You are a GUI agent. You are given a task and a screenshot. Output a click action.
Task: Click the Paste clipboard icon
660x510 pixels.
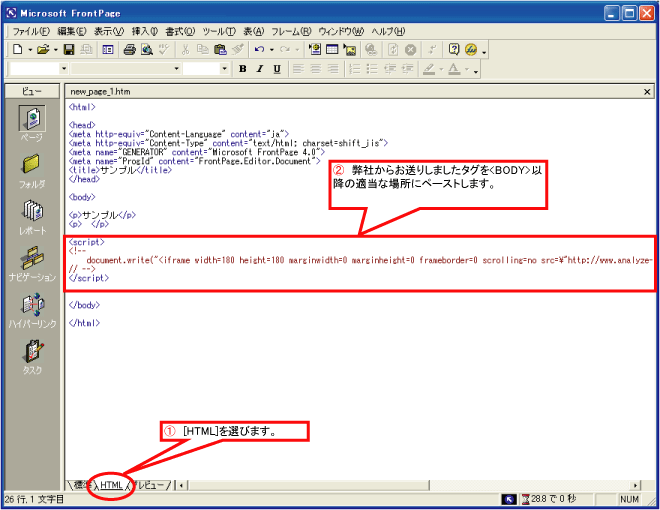pyautogui.click(x=220, y=50)
